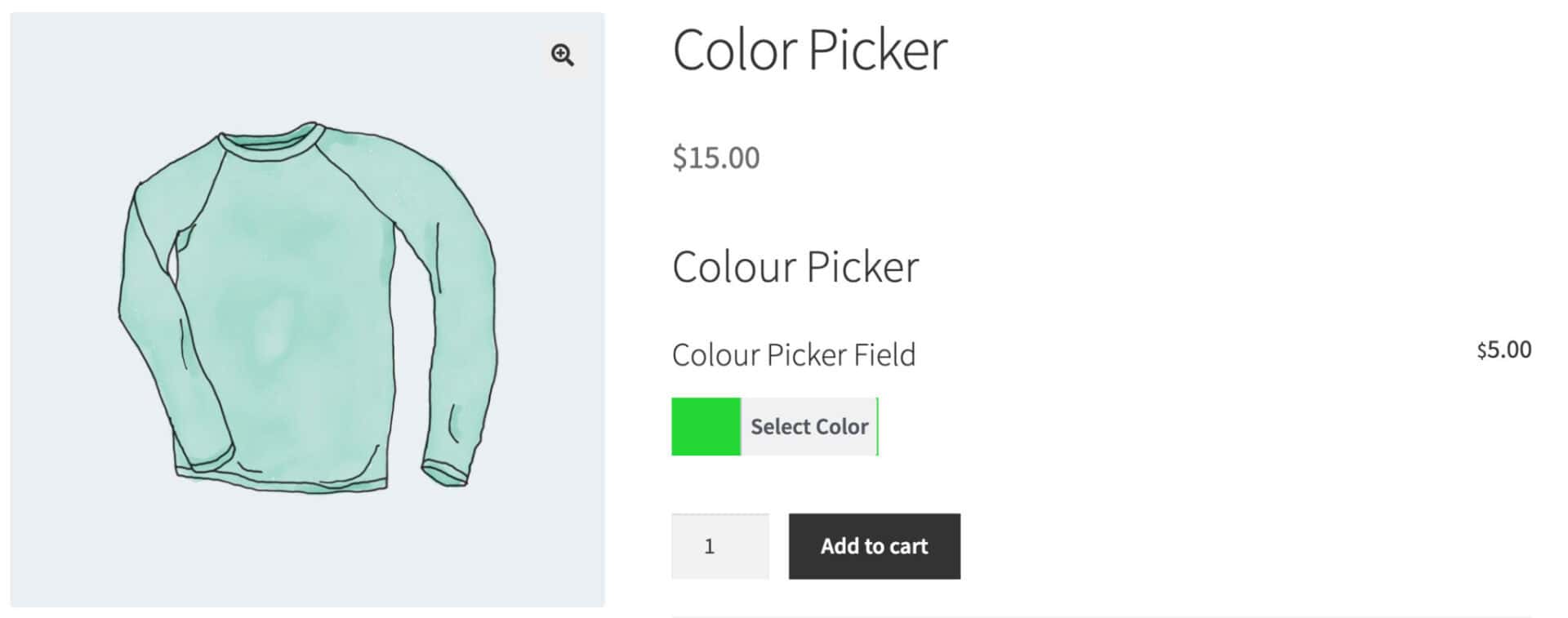Click the Colour Picker Field label
The width and height of the screenshot is (1568, 618).
(793, 354)
